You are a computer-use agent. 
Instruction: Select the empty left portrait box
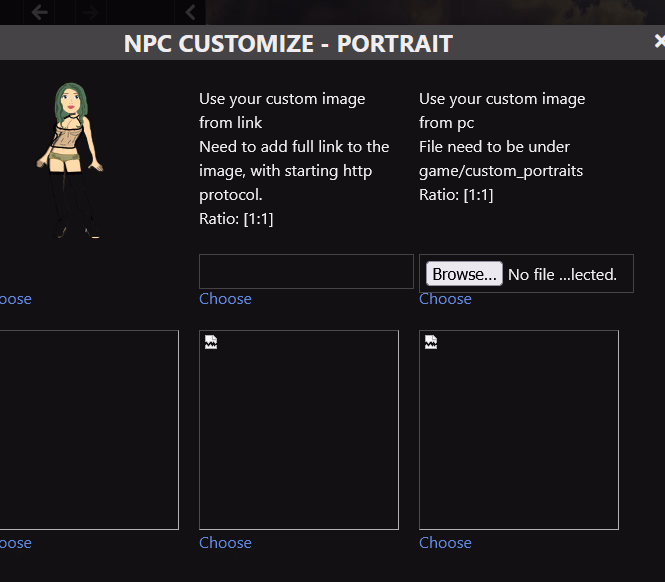[88, 430]
